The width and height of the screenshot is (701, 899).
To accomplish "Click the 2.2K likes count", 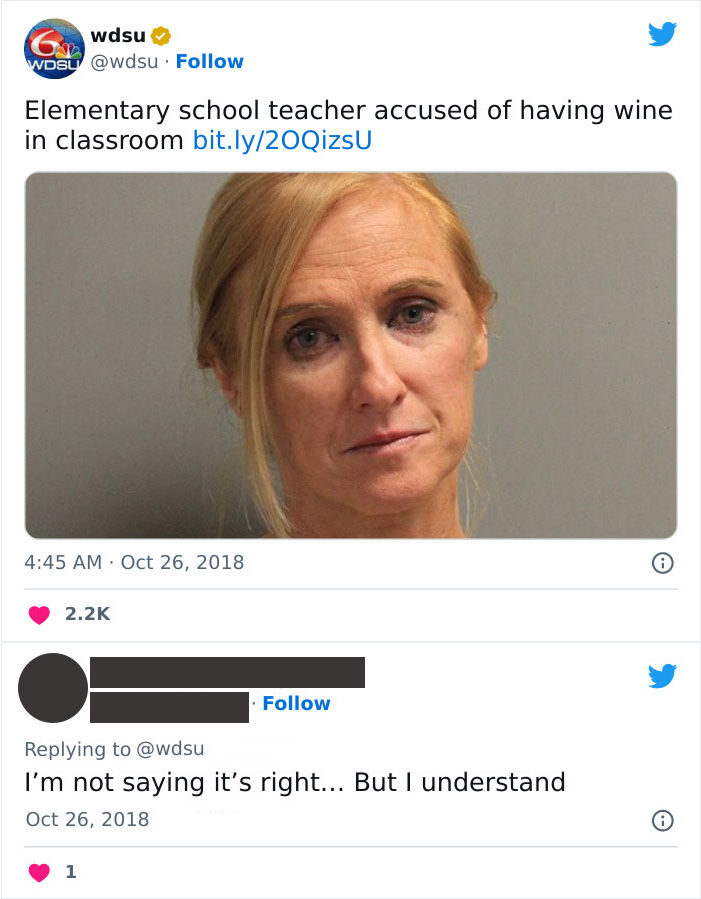I will (87, 615).
